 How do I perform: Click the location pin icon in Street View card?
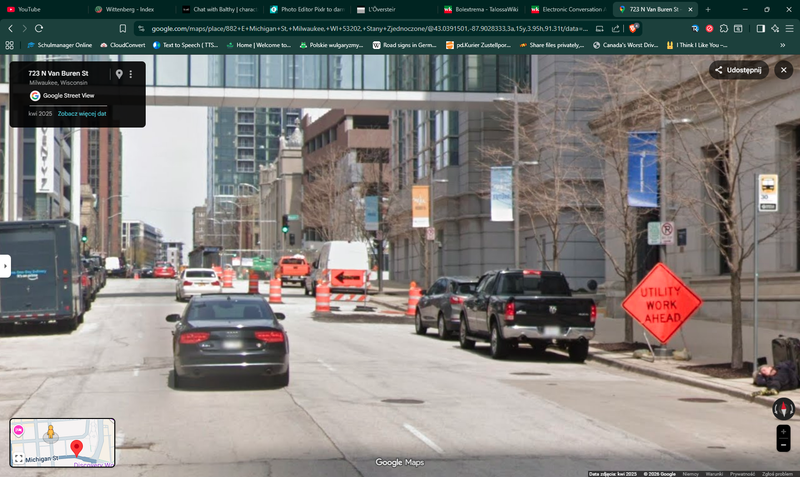[x=119, y=74]
